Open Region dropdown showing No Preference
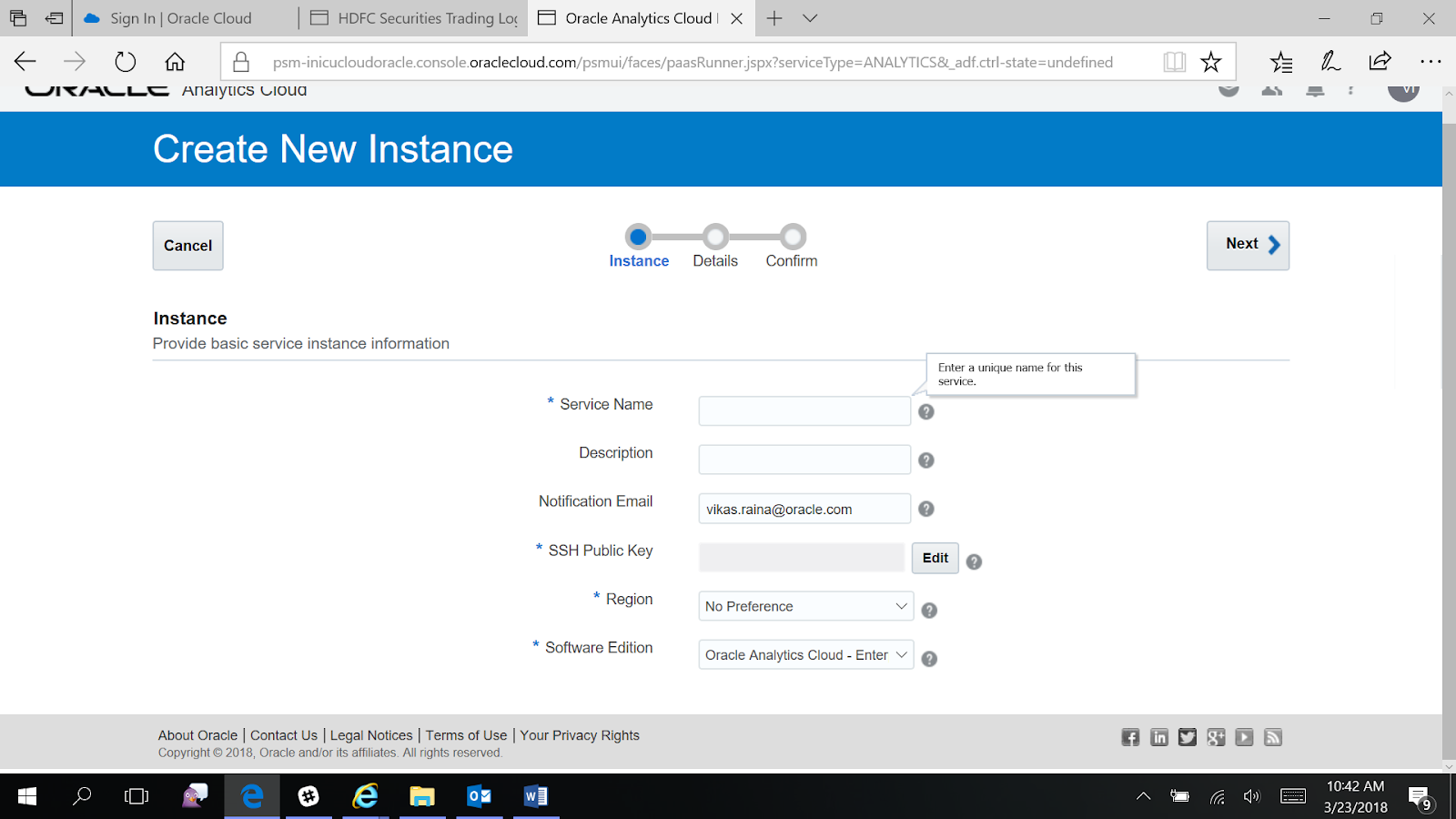This screenshot has height=819, width=1456. pos(806,606)
